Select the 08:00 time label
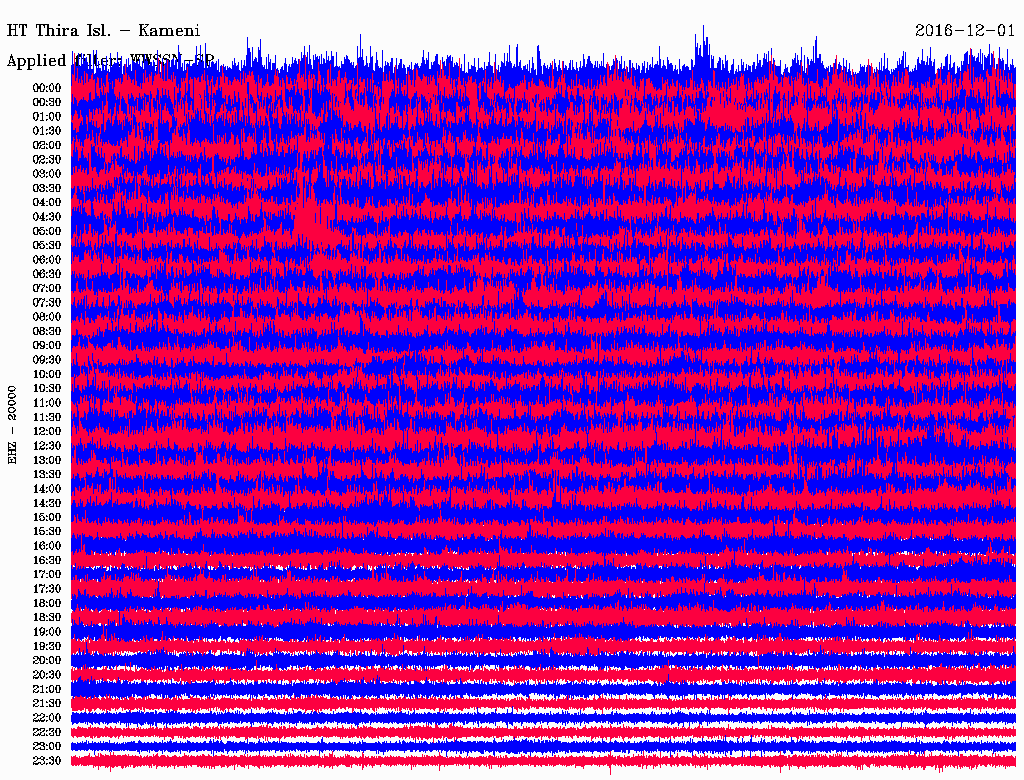Viewport: 1024px width, 780px height. [x=47, y=317]
